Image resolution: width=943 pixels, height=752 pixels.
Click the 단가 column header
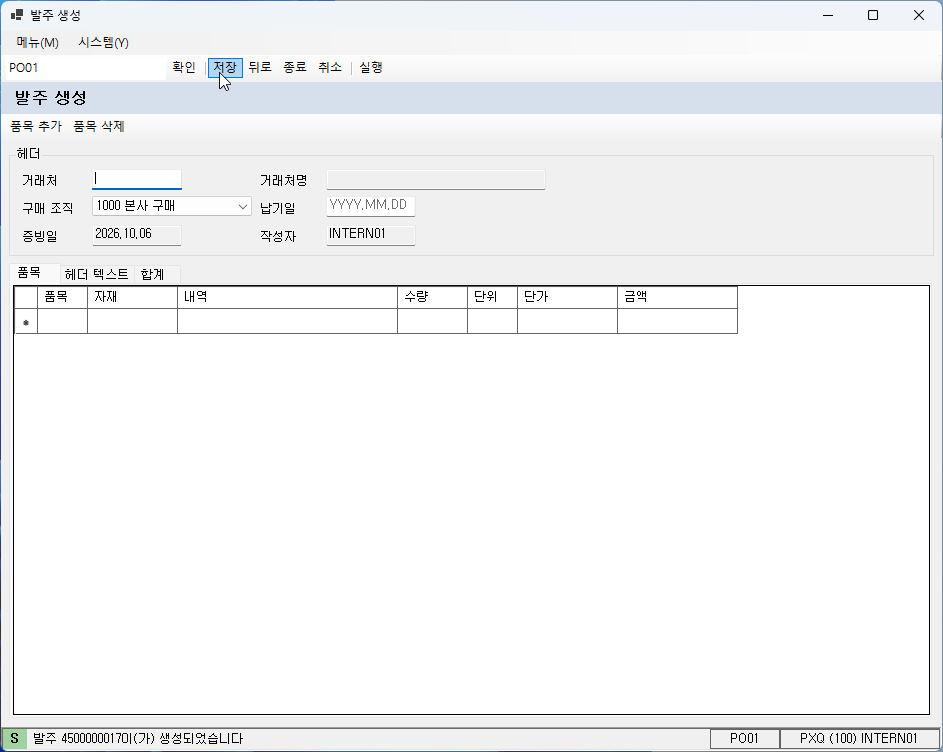coord(567,297)
